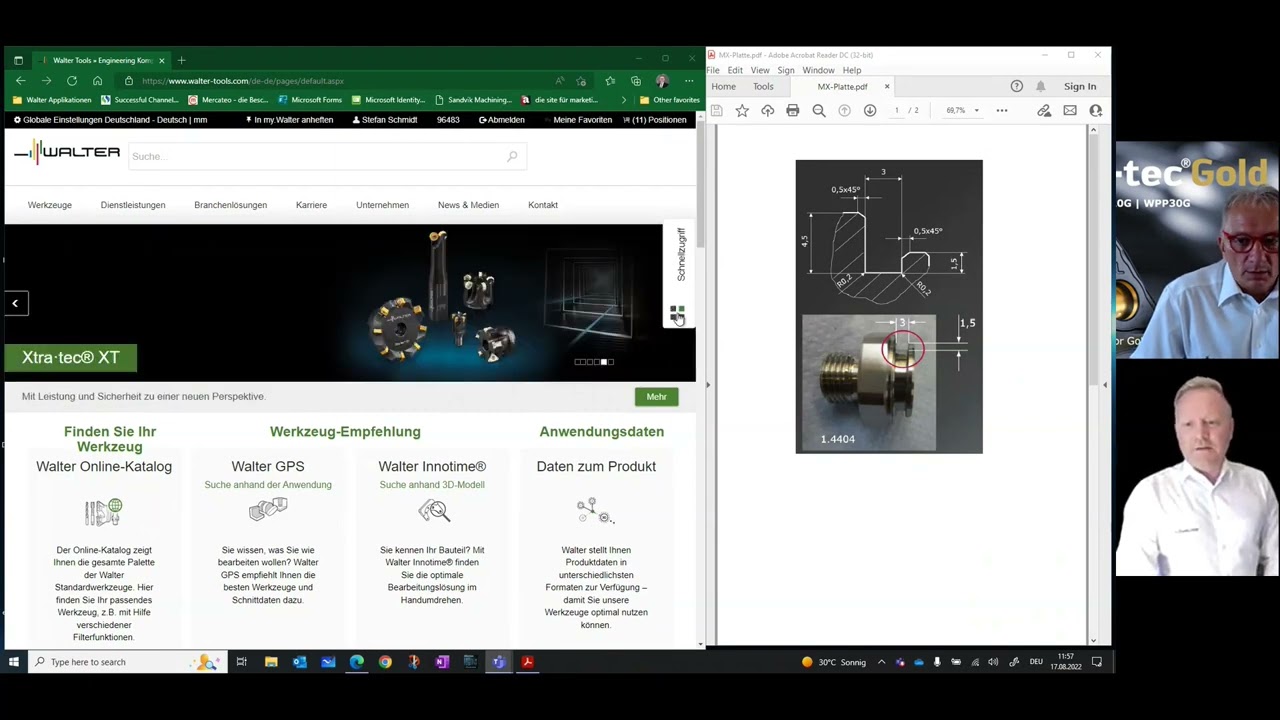Reload the Walter Tools page in Edge
The image size is (1280, 720).
(72, 80)
